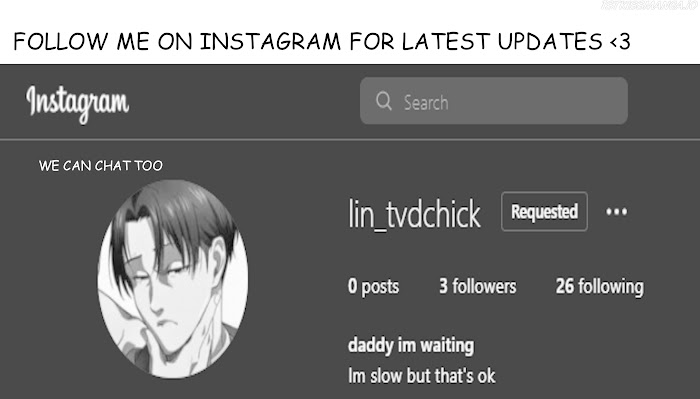700x399 pixels.
Task: Click the "Im slow but that's ok" bio line
Action: (x=421, y=375)
